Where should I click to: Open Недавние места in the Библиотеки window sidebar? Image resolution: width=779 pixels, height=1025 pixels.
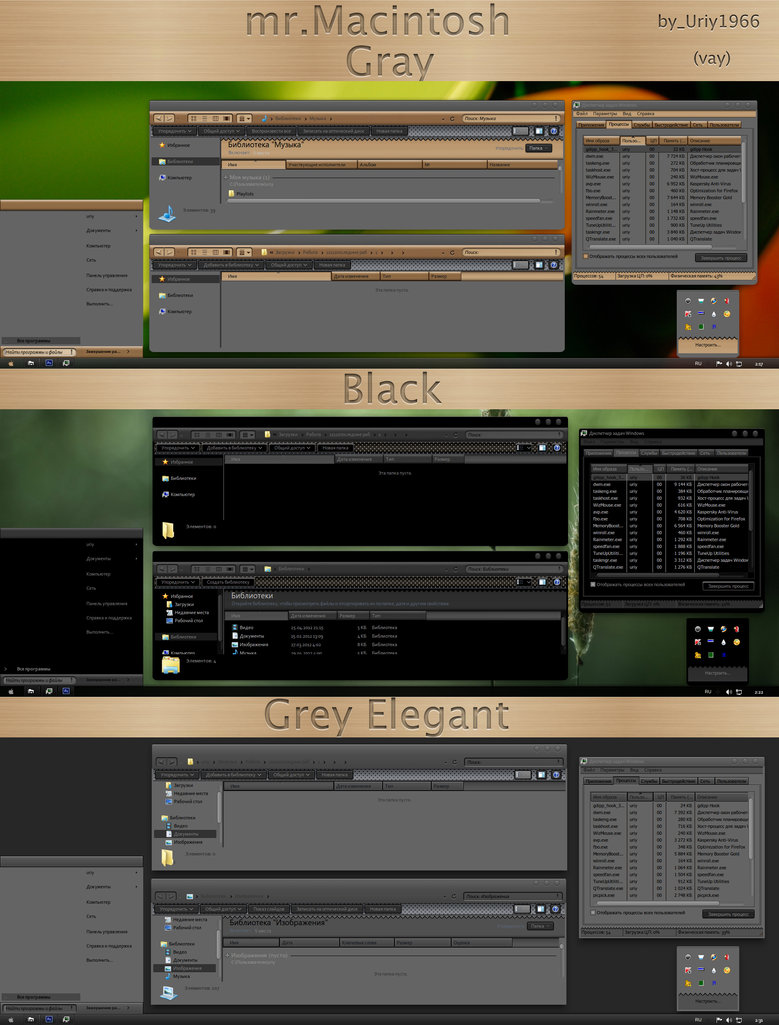point(190,612)
